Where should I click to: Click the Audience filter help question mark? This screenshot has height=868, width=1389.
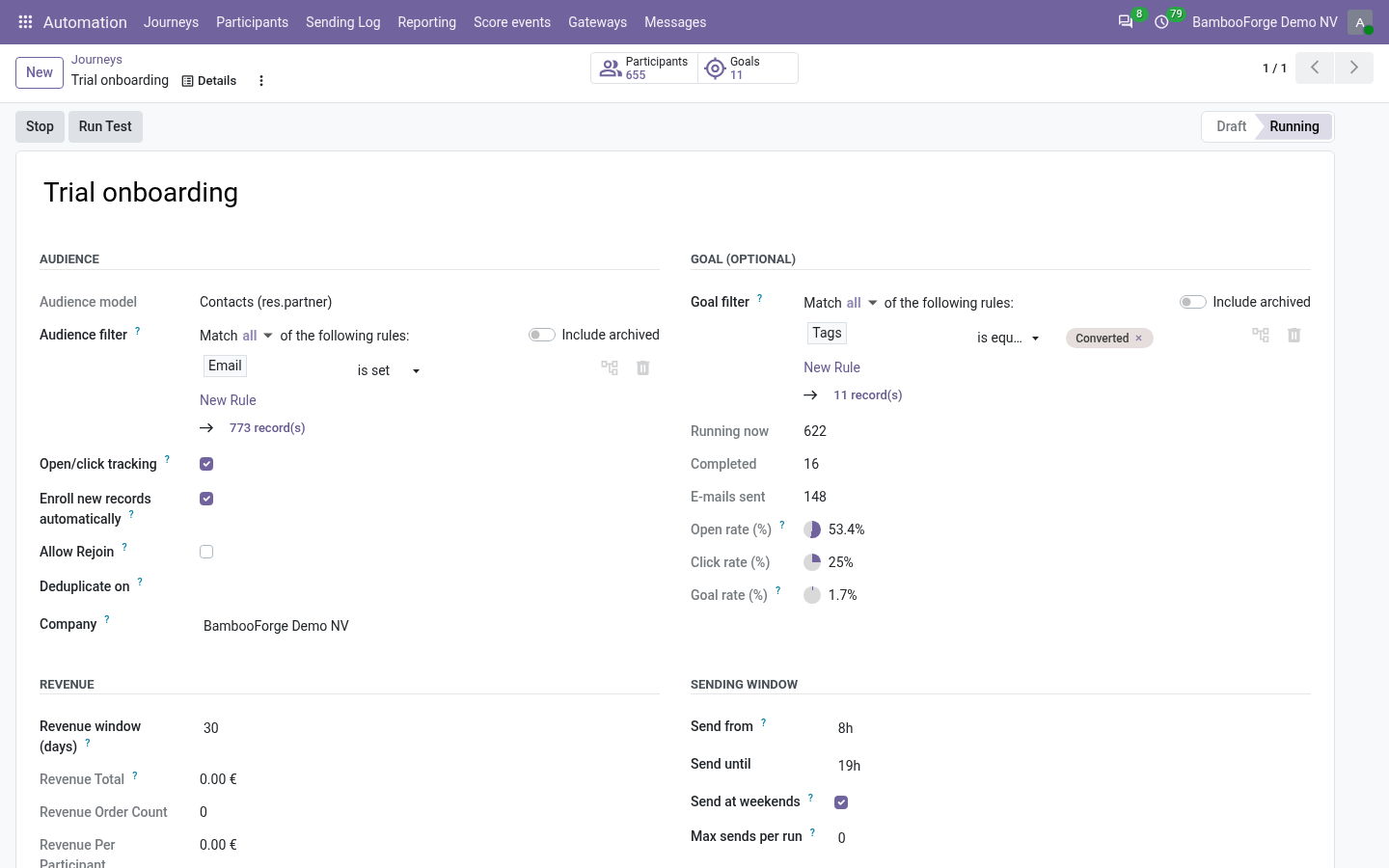(137, 331)
